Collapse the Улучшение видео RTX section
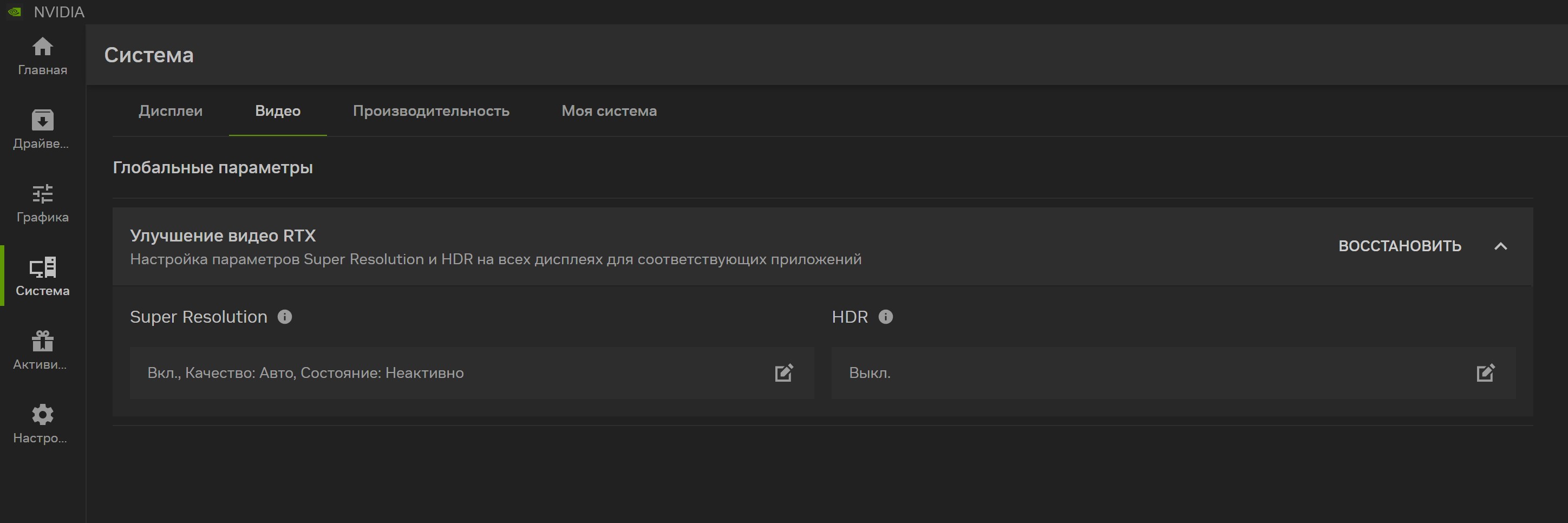 1501,246
